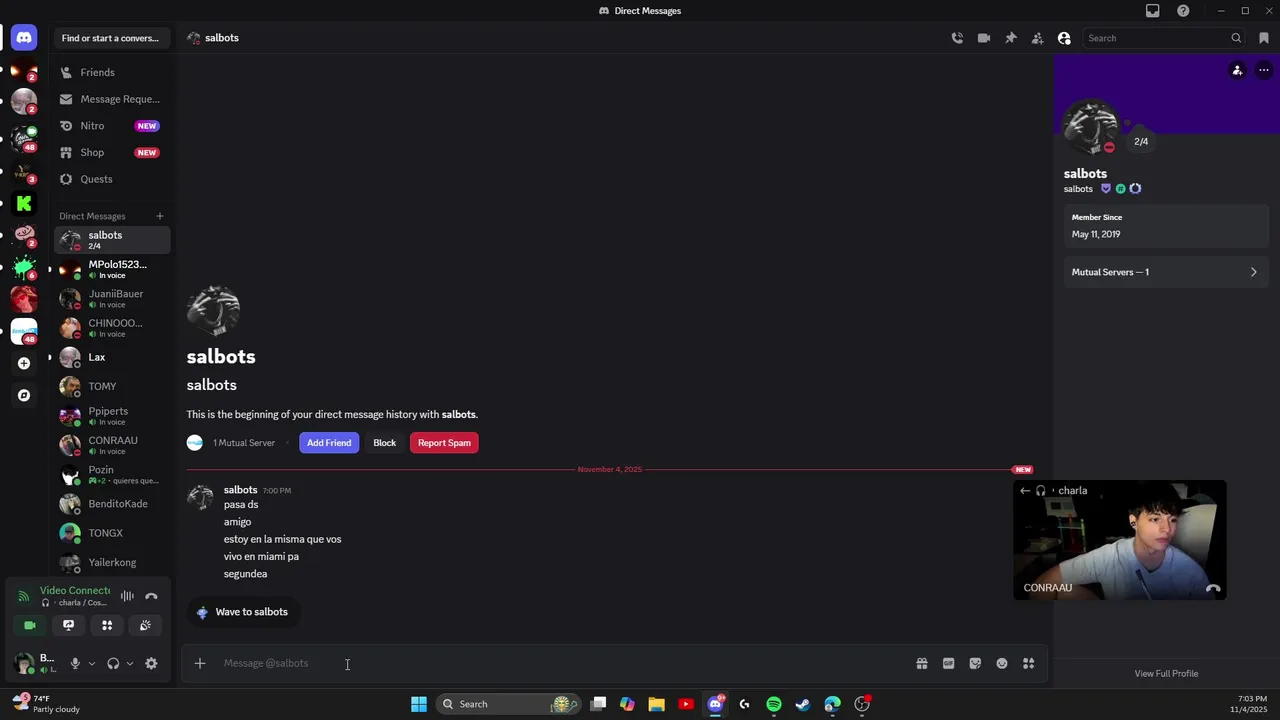Open the apps launcher in message bar

pos(1028,663)
